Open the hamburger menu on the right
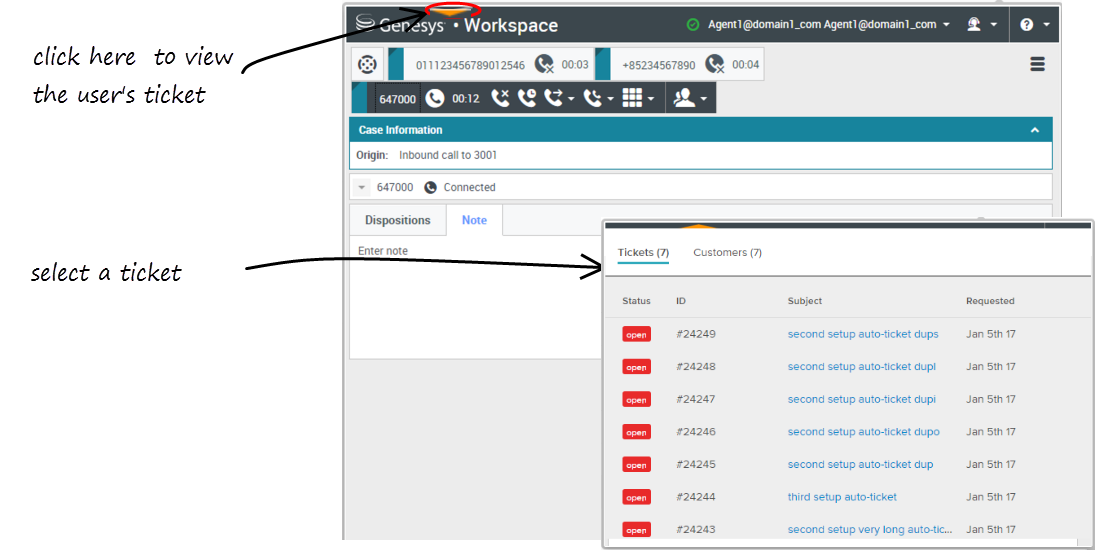Image resolution: width=1095 pixels, height=550 pixels. point(1037,64)
